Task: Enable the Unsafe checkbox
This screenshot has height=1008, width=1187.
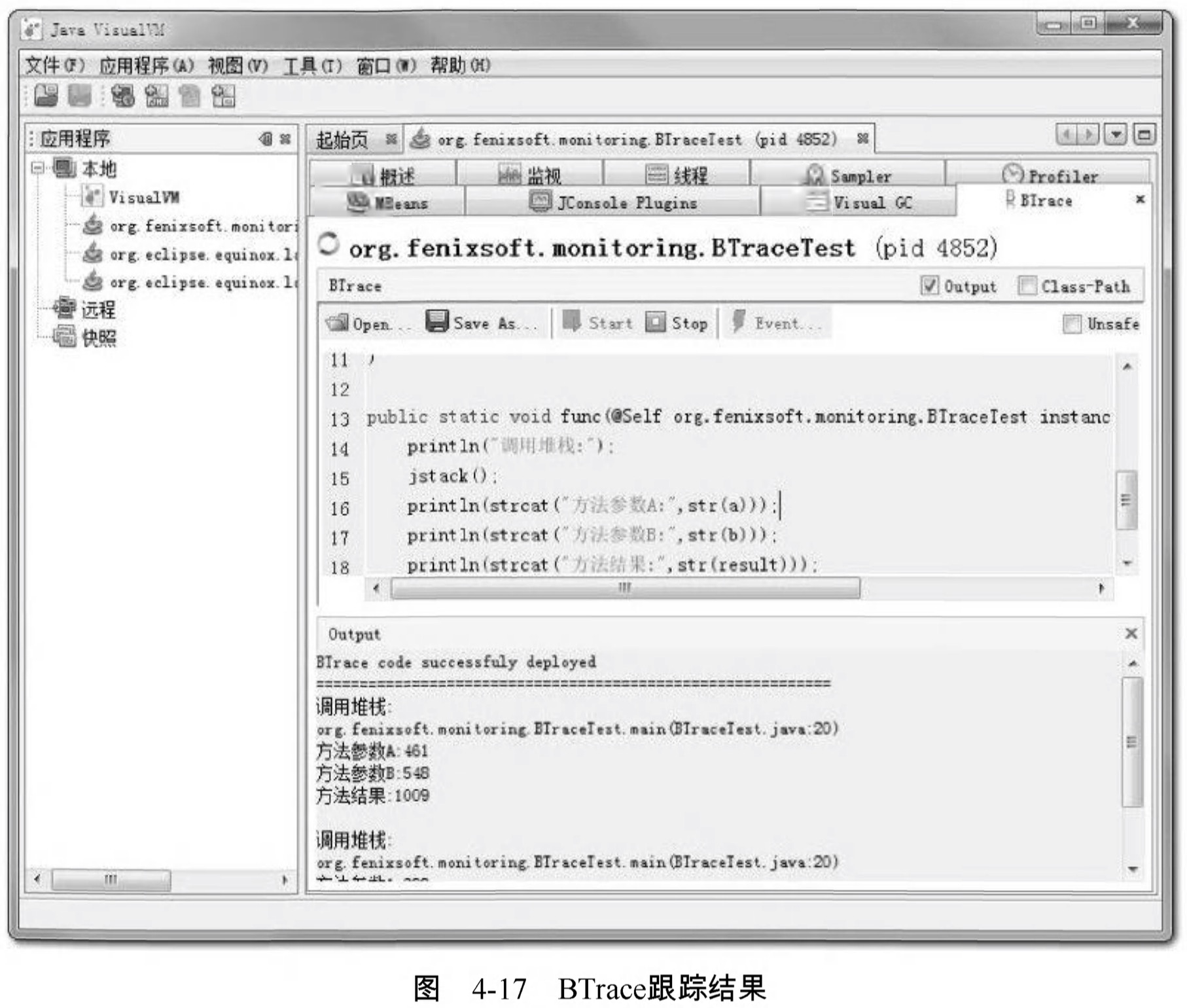Action: (x=1072, y=323)
